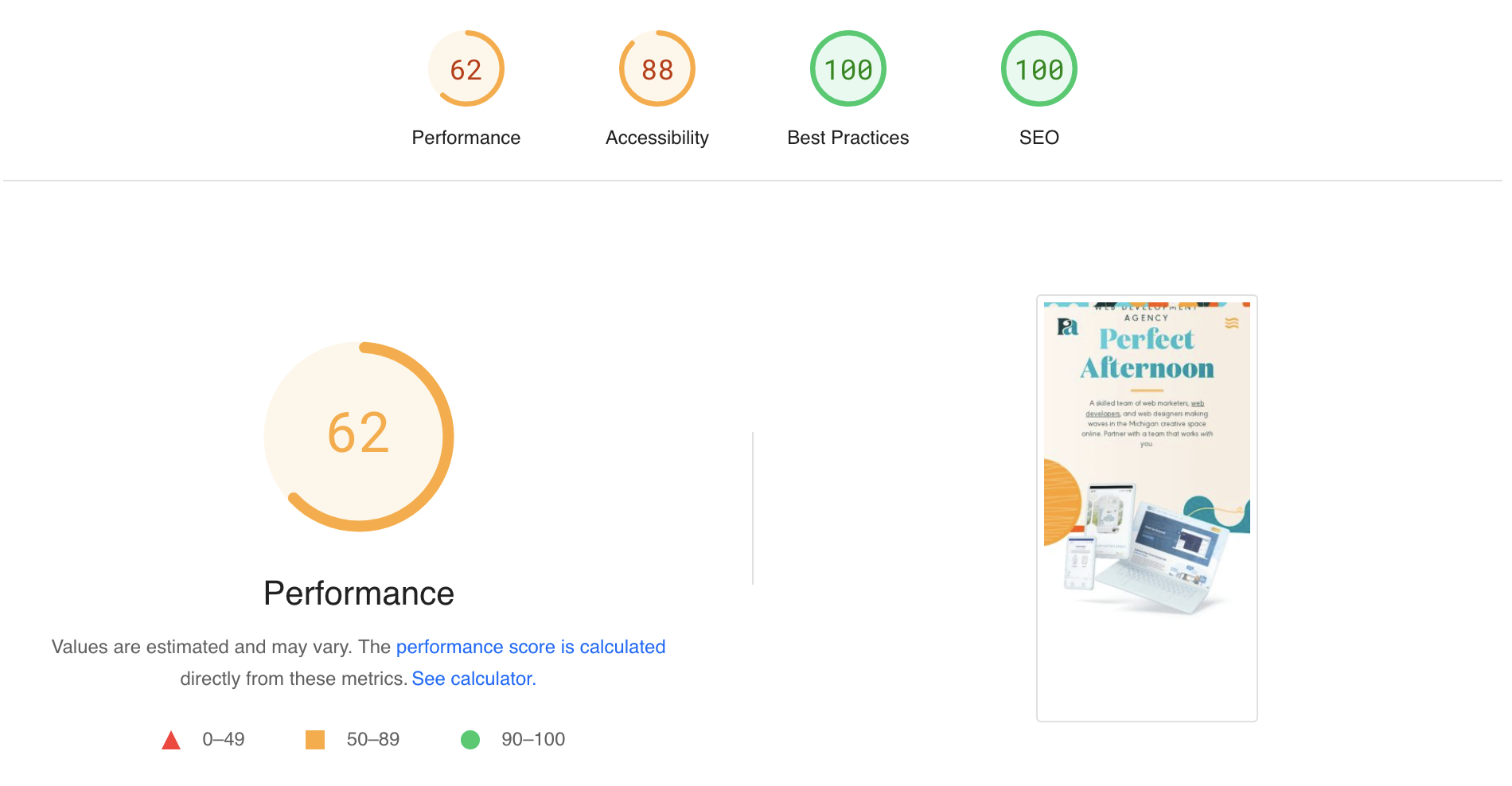The height and width of the screenshot is (786, 1512).
Task: Click the red triangle 0–49 legend icon
Action: coord(171,741)
